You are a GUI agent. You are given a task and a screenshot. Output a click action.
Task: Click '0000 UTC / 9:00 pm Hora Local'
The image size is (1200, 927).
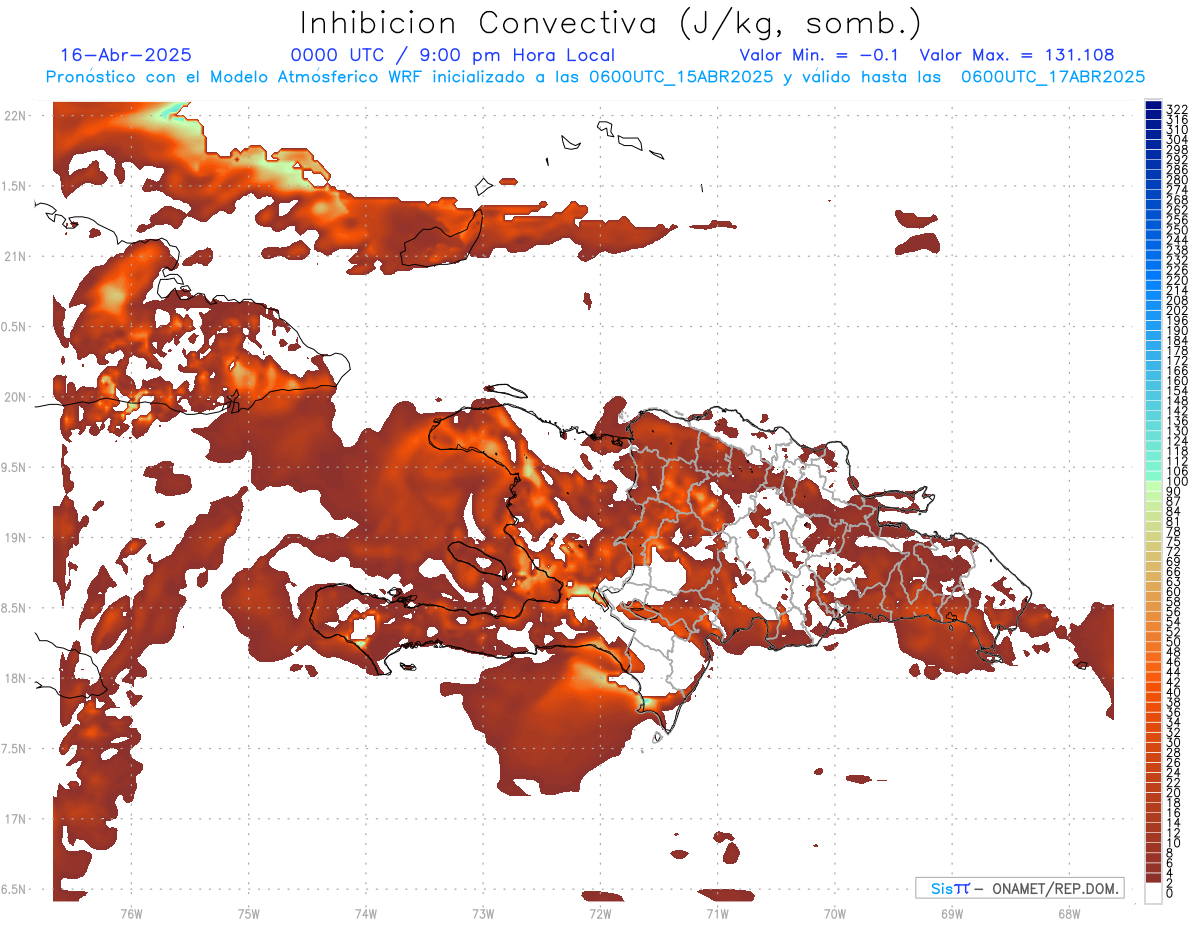click(x=452, y=55)
